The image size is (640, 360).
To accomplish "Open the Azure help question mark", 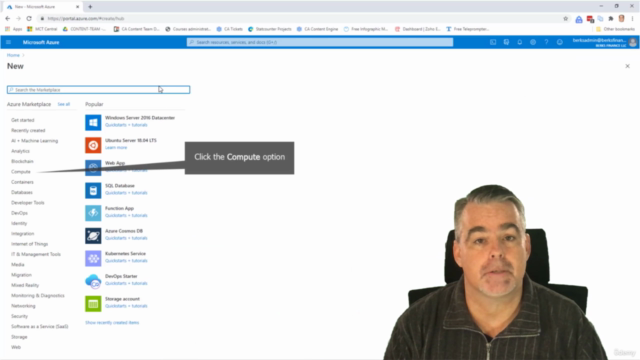I will 546,42.
